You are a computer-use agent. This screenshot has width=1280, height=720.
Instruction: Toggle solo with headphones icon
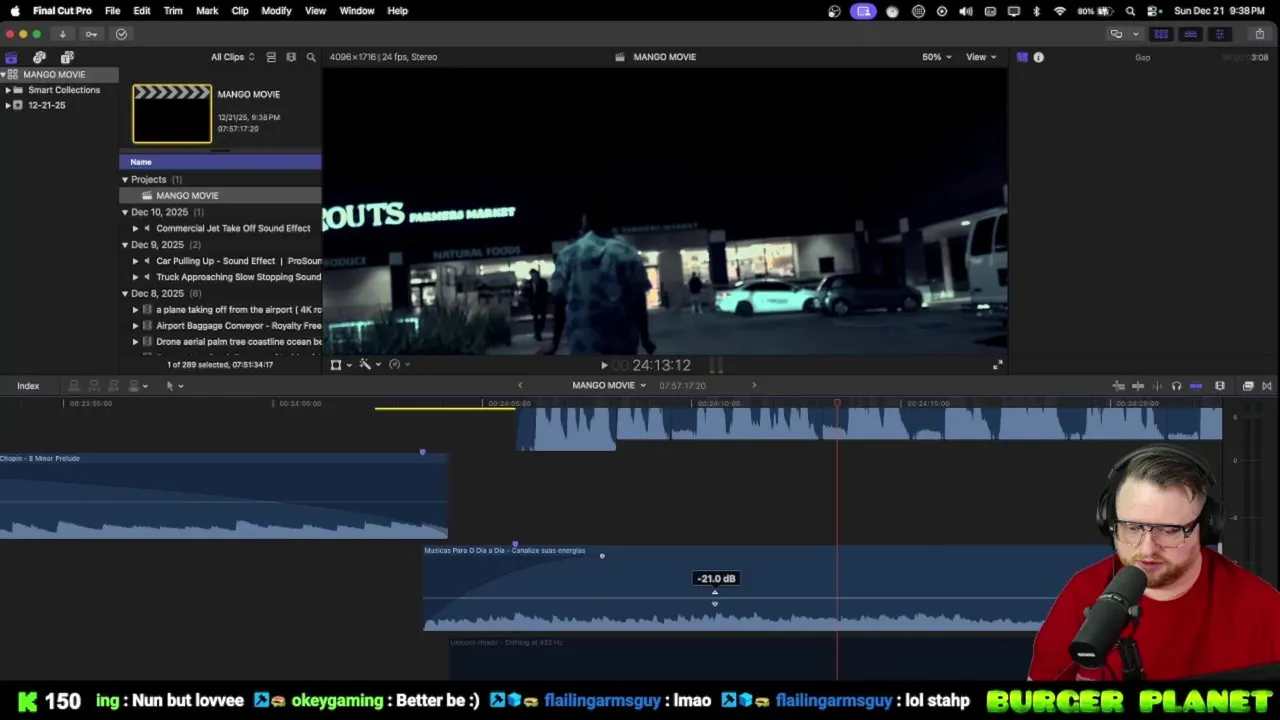tap(1176, 386)
